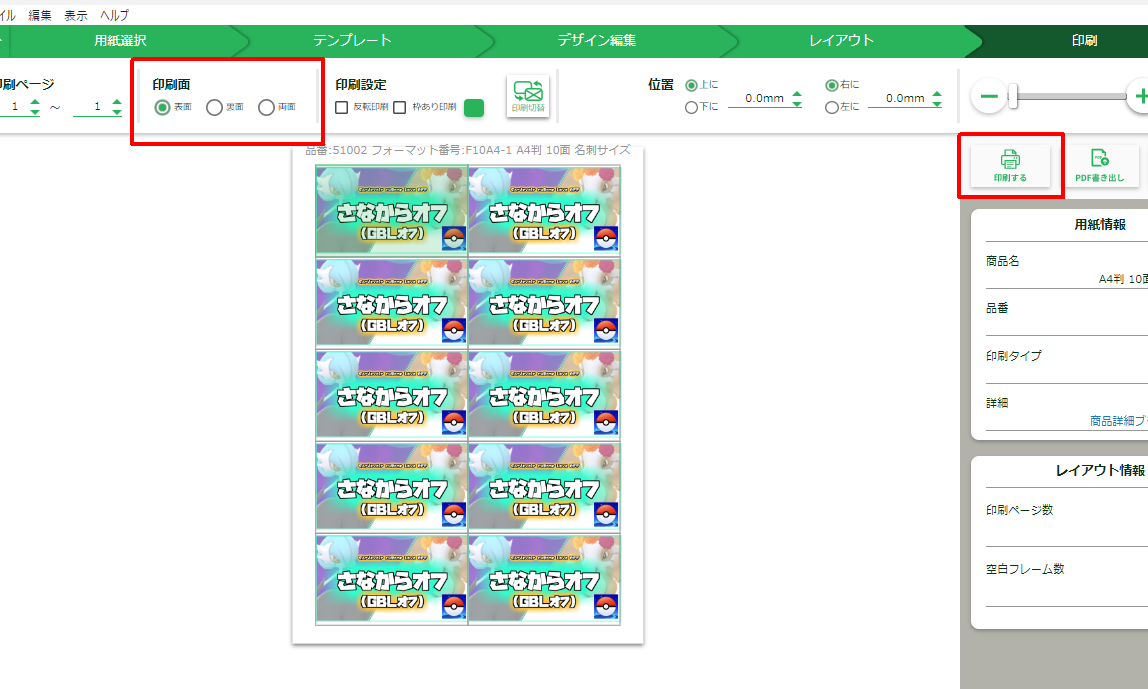1148x689 pixels.
Task: Open the ヘルプ menu
Action: click(114, 15)
